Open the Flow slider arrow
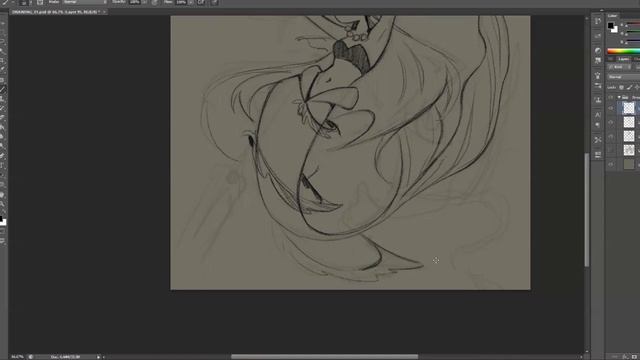This screenshot has height=360, width=640. [191, 2]
